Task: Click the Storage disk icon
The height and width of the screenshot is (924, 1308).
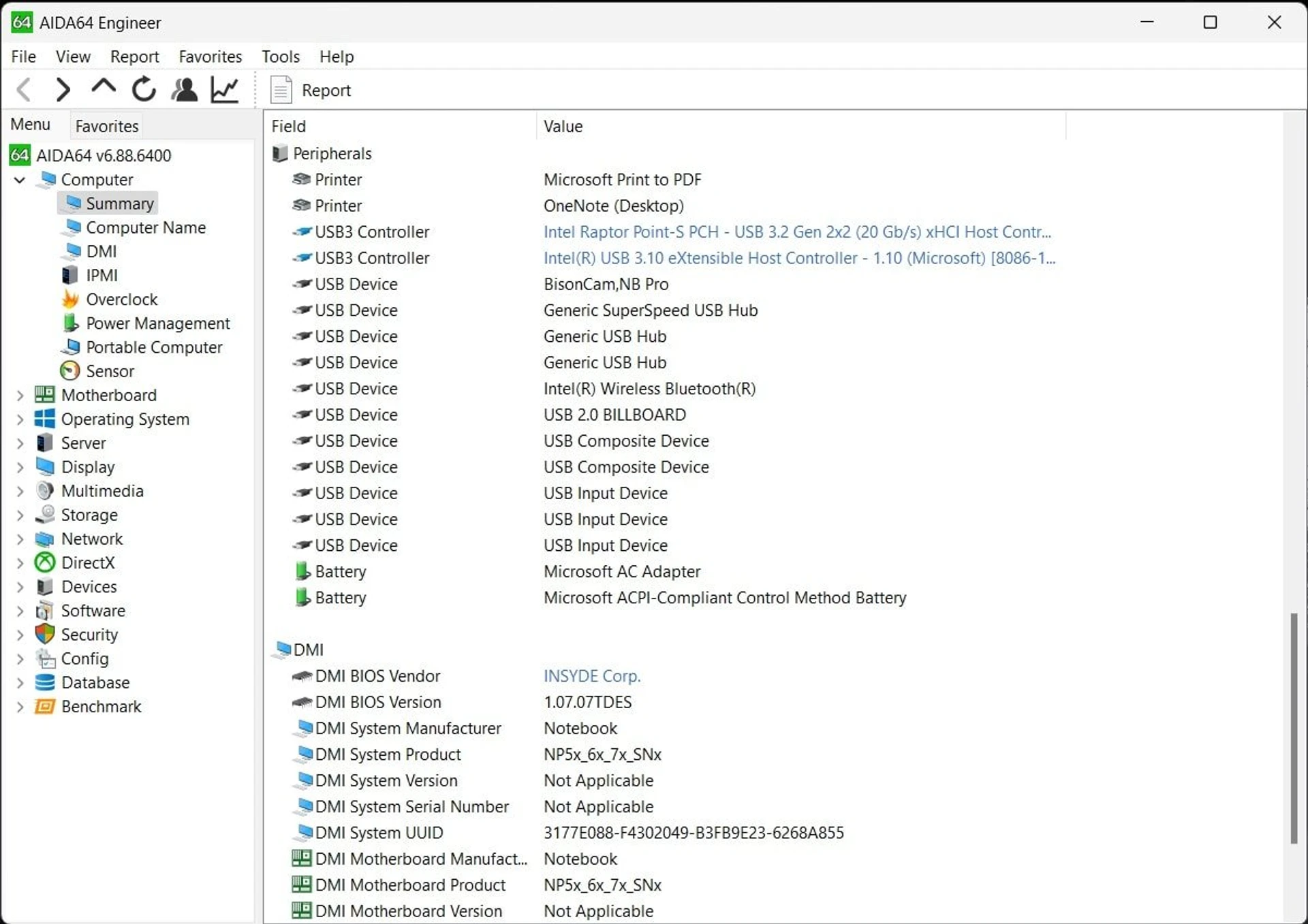Action: point(45,515)
